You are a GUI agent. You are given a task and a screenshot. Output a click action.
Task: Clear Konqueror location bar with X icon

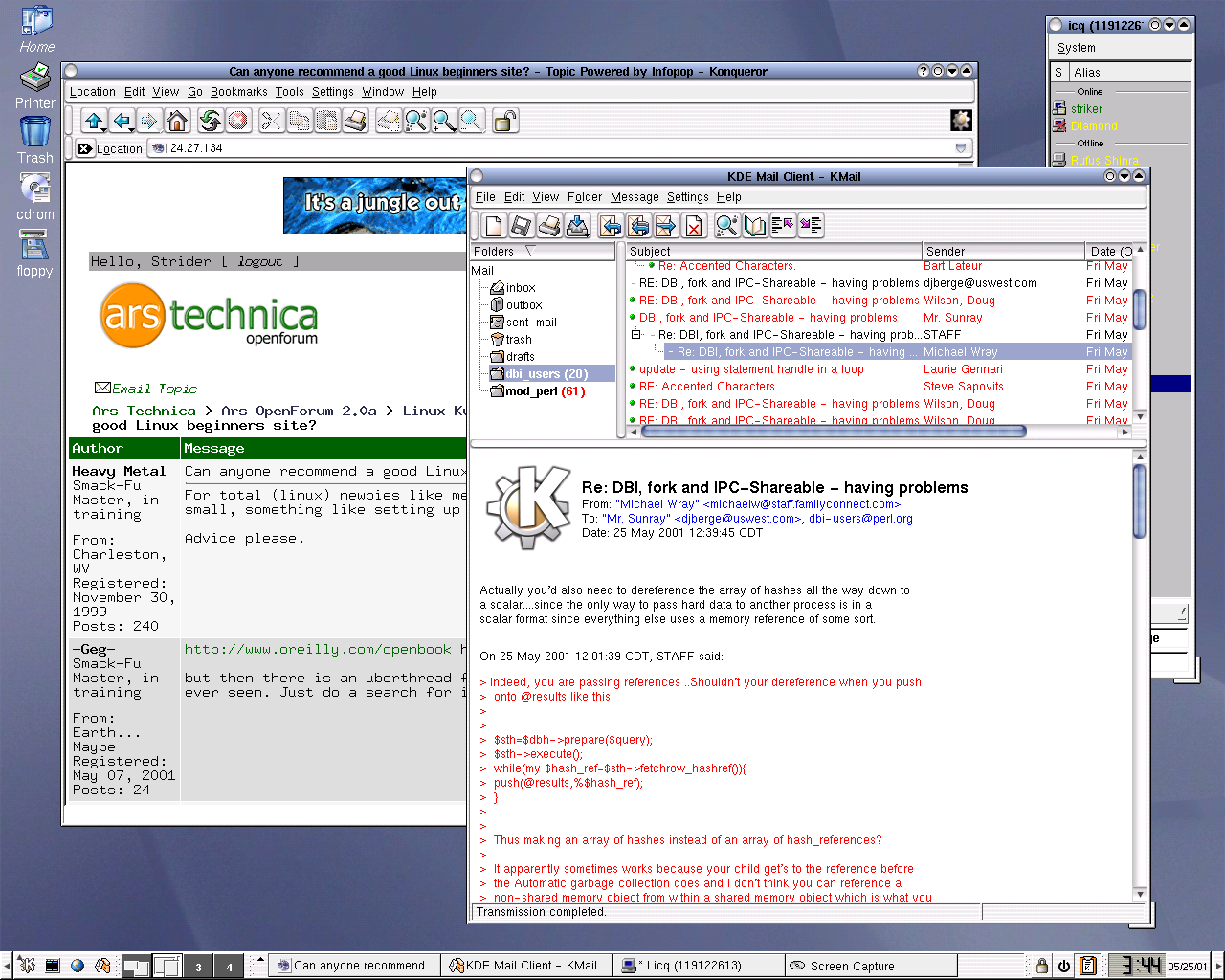pyautogui.click(x=83, y=148)
